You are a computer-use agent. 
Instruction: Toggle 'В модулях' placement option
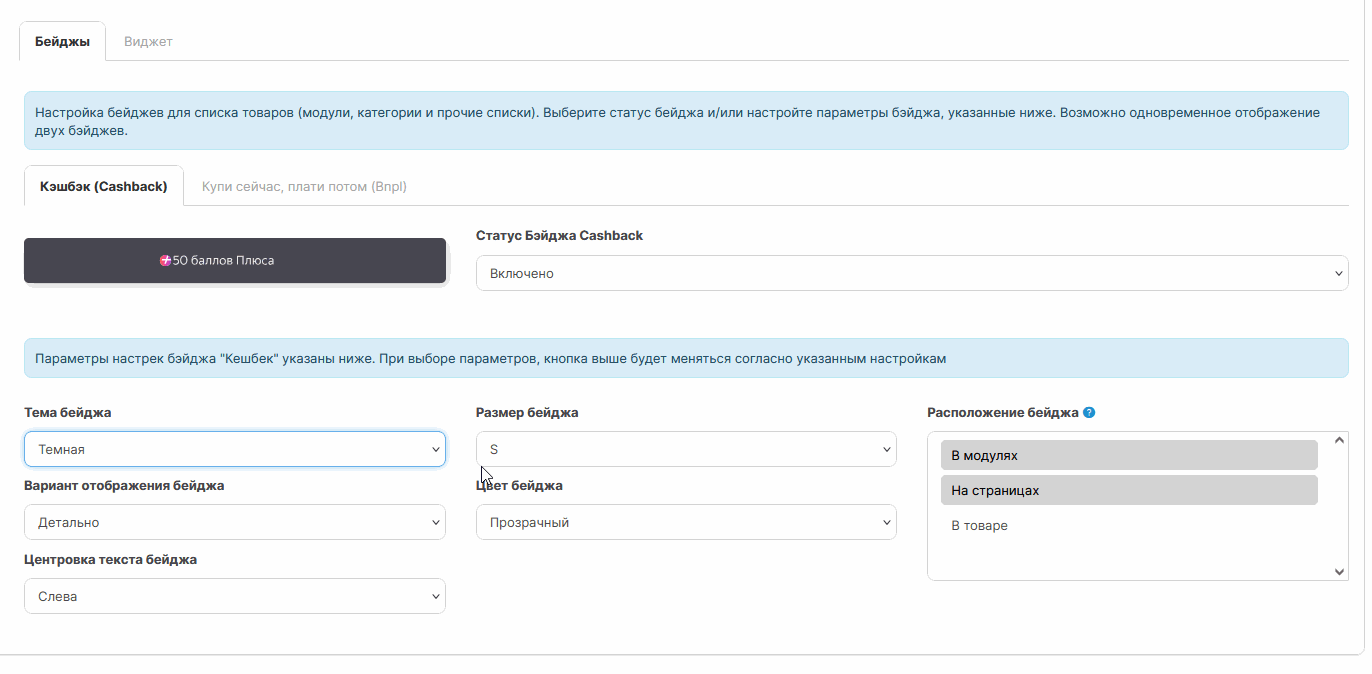coord(1128,455)
